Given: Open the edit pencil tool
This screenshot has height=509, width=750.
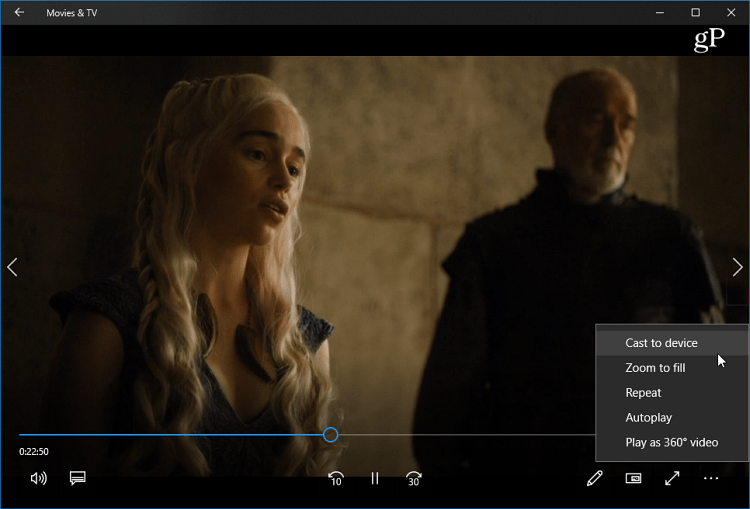Looking at the screenshot, I should coord(595,478).
